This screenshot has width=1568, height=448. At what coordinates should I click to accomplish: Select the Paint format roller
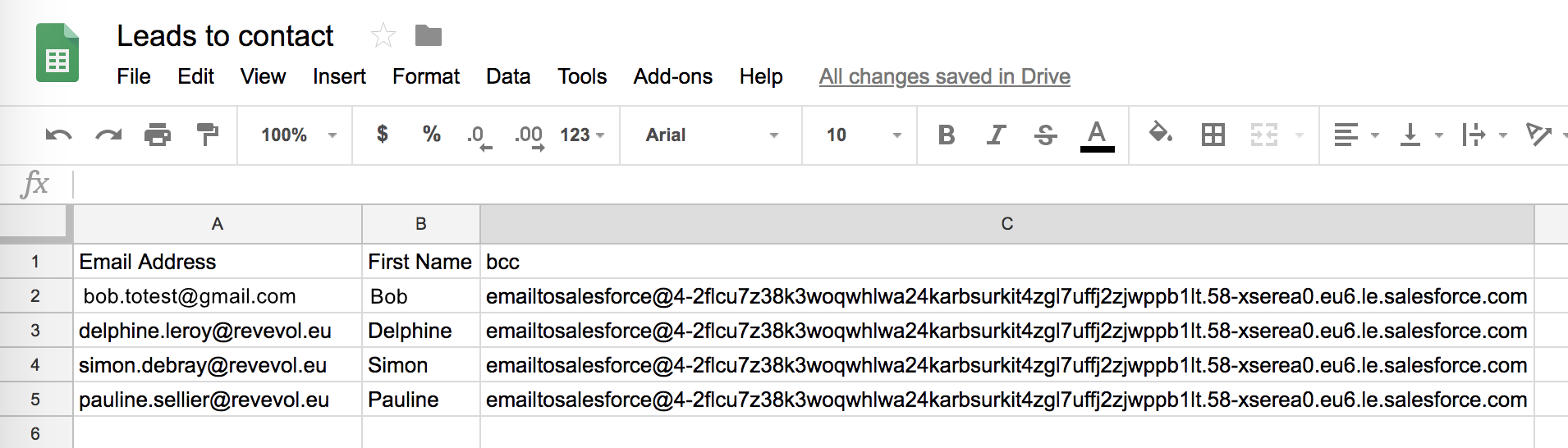(x=208, y=135)
